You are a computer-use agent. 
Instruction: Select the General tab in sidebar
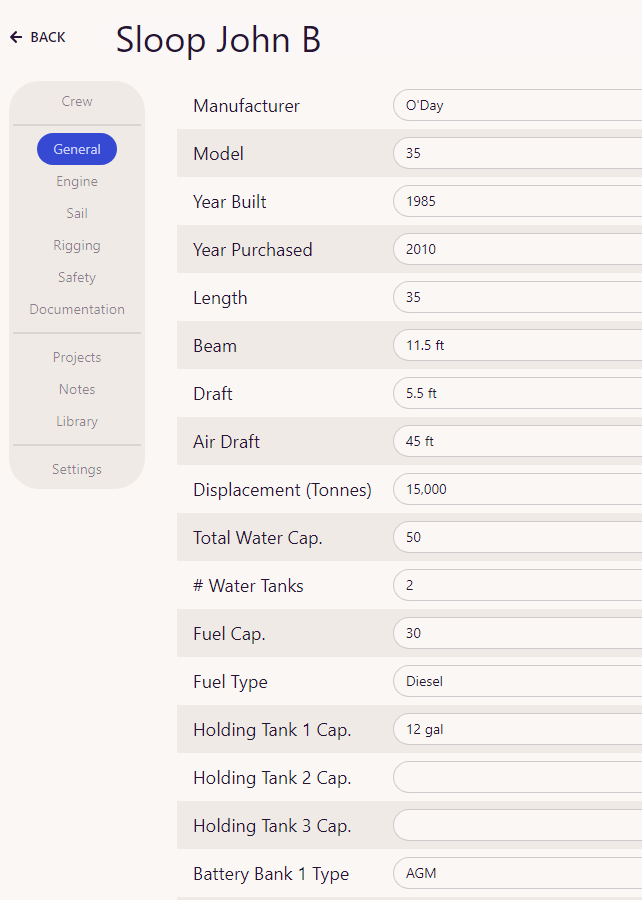coord(77,149)
